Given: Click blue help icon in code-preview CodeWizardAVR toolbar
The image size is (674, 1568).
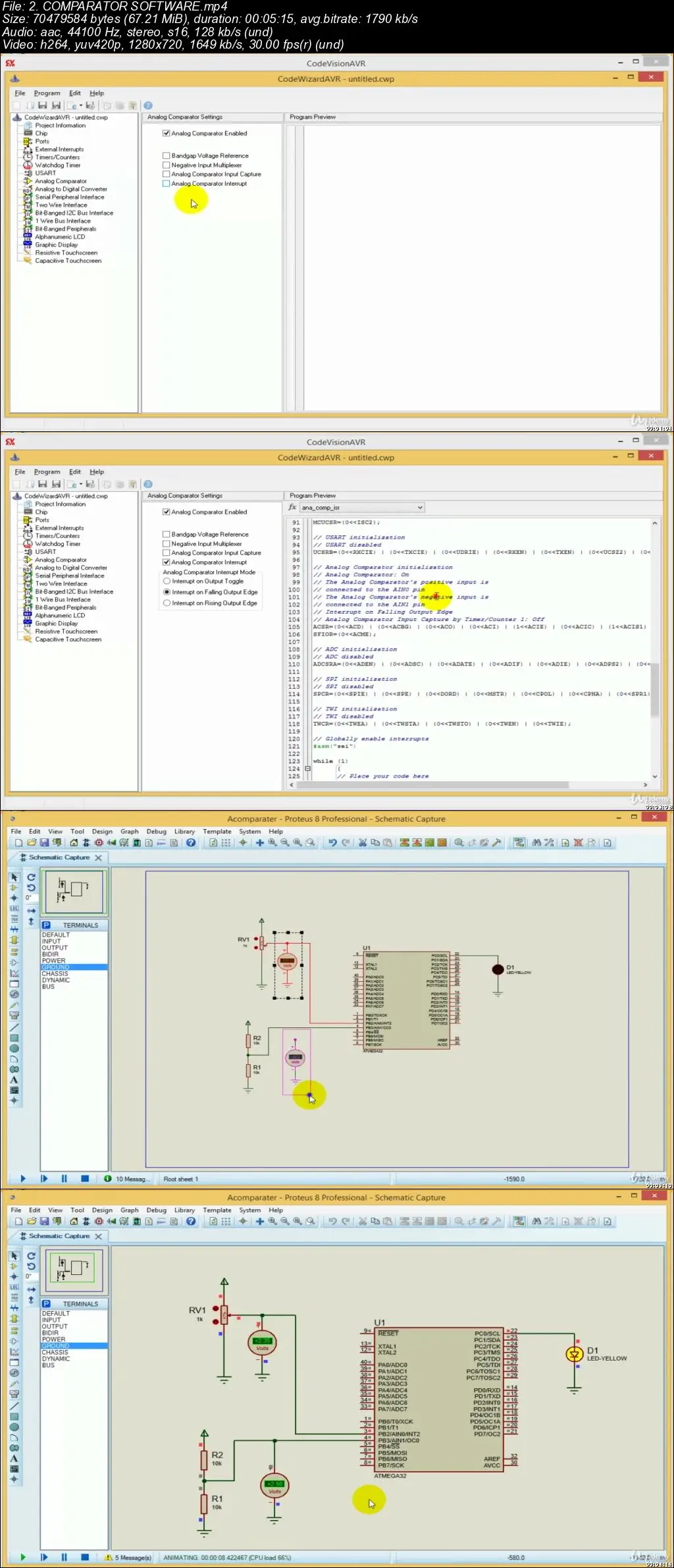Looking at the screenshot, I should (148, 484).
